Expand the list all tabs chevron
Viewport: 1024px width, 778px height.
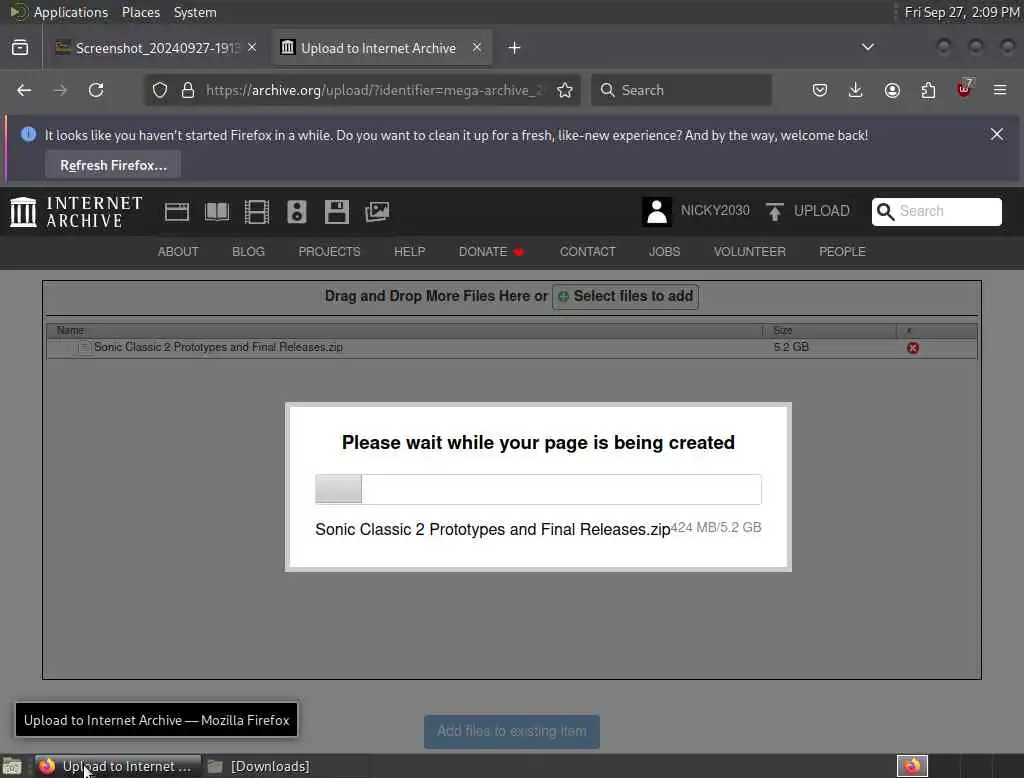868,47
